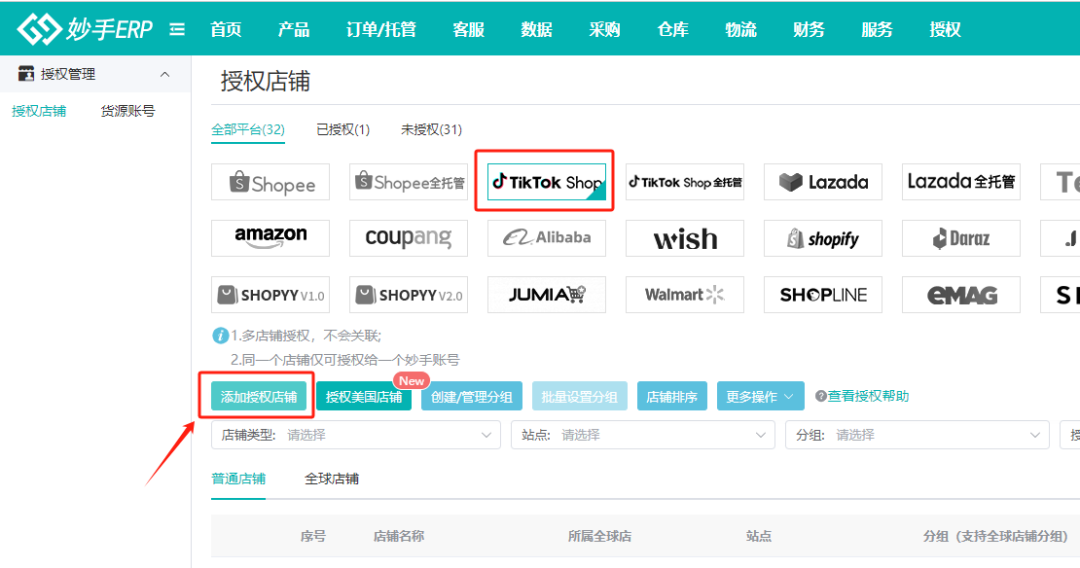This screenshot has height=568, width=1080.
Task: Select the wish platform tile
Action: 685,238
